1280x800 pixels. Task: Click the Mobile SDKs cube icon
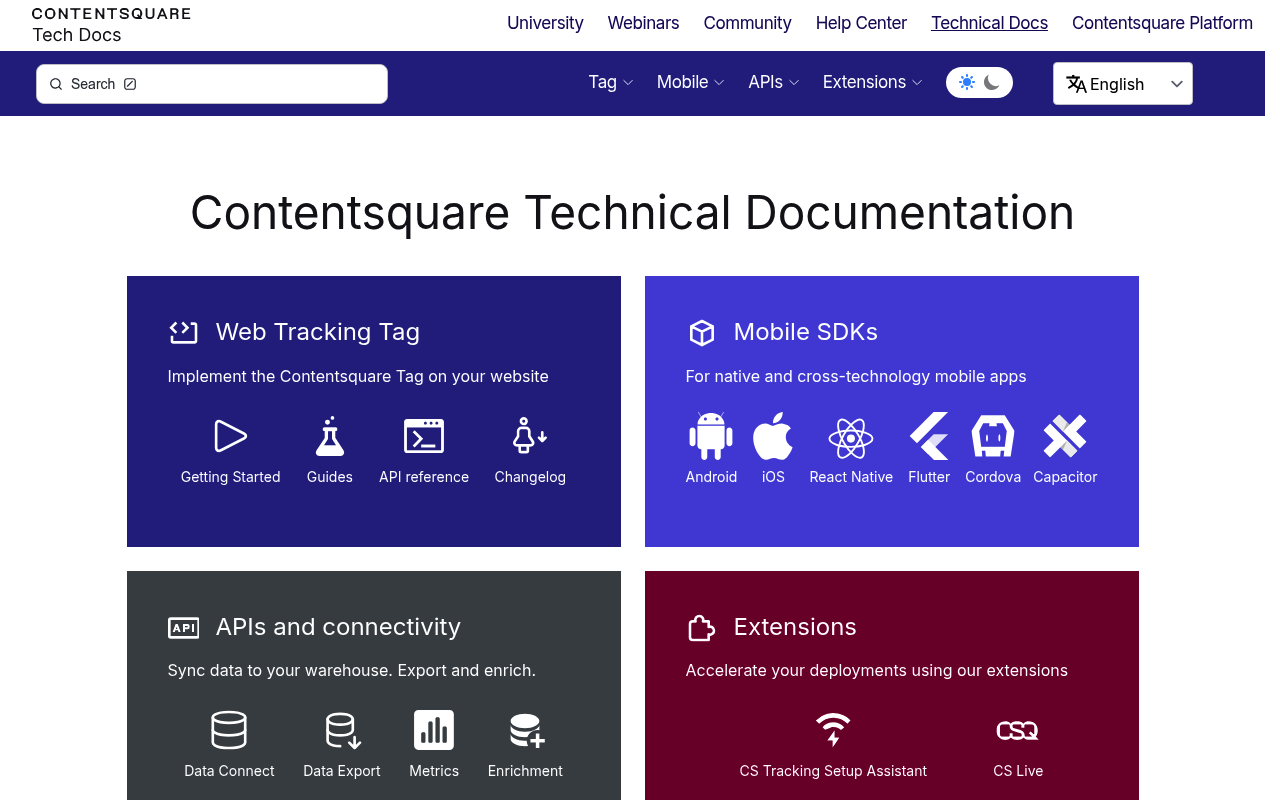tap(702, 332)
